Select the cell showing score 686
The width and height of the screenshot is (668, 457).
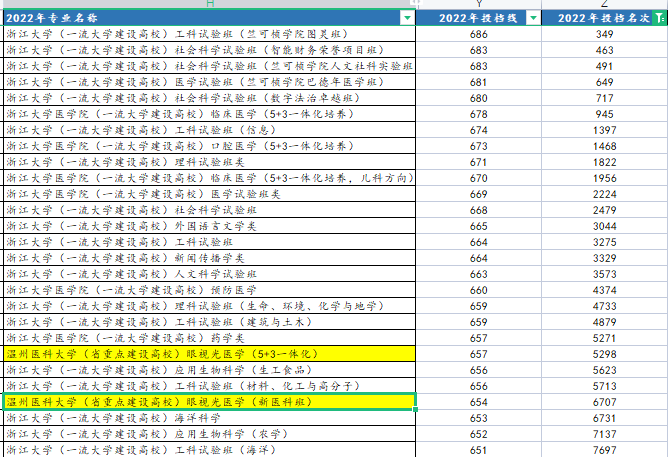pyautogui.click(x=478, y=34)
